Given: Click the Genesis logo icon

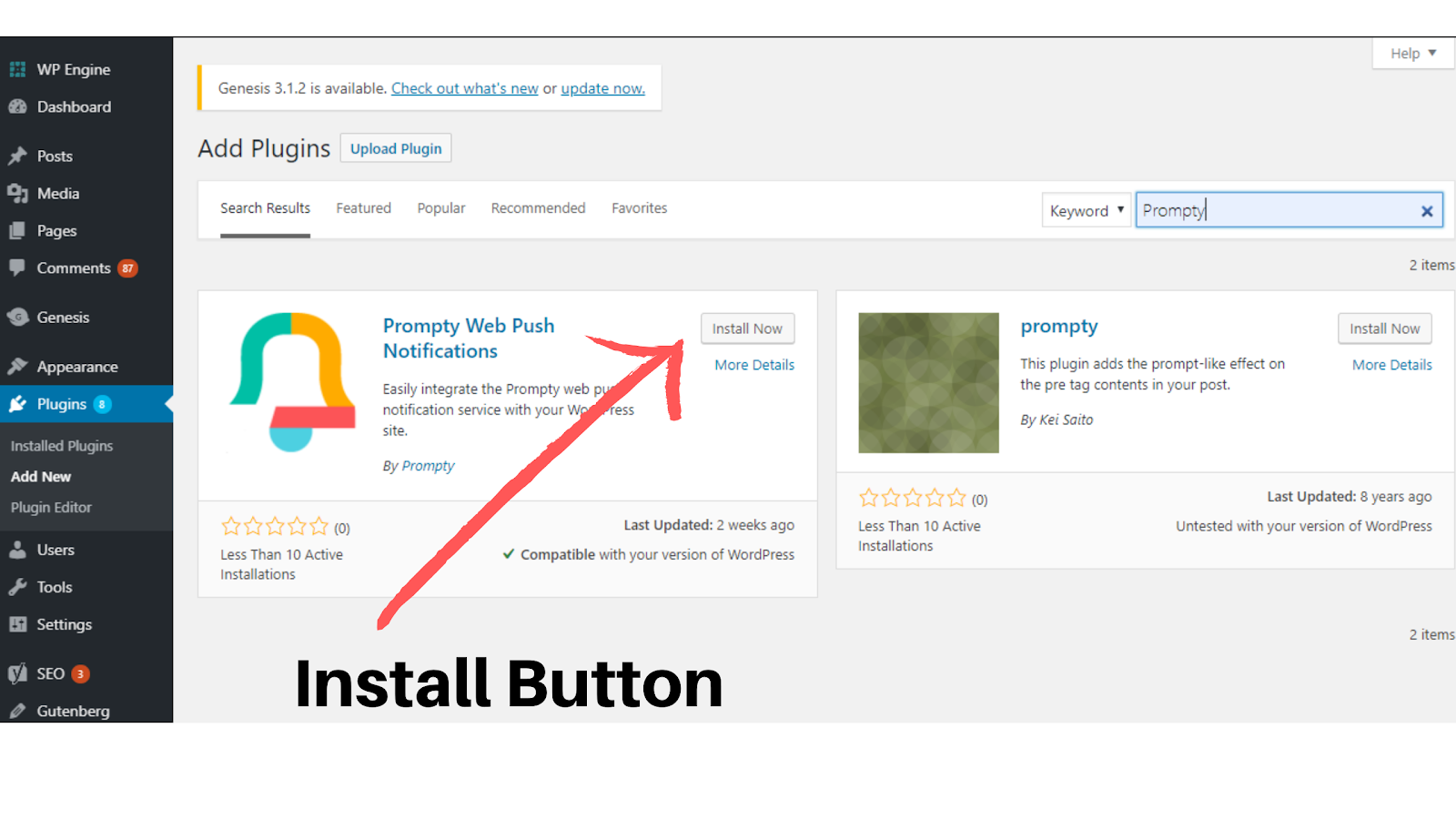Looking at the screenshot, I should (17, 317).
